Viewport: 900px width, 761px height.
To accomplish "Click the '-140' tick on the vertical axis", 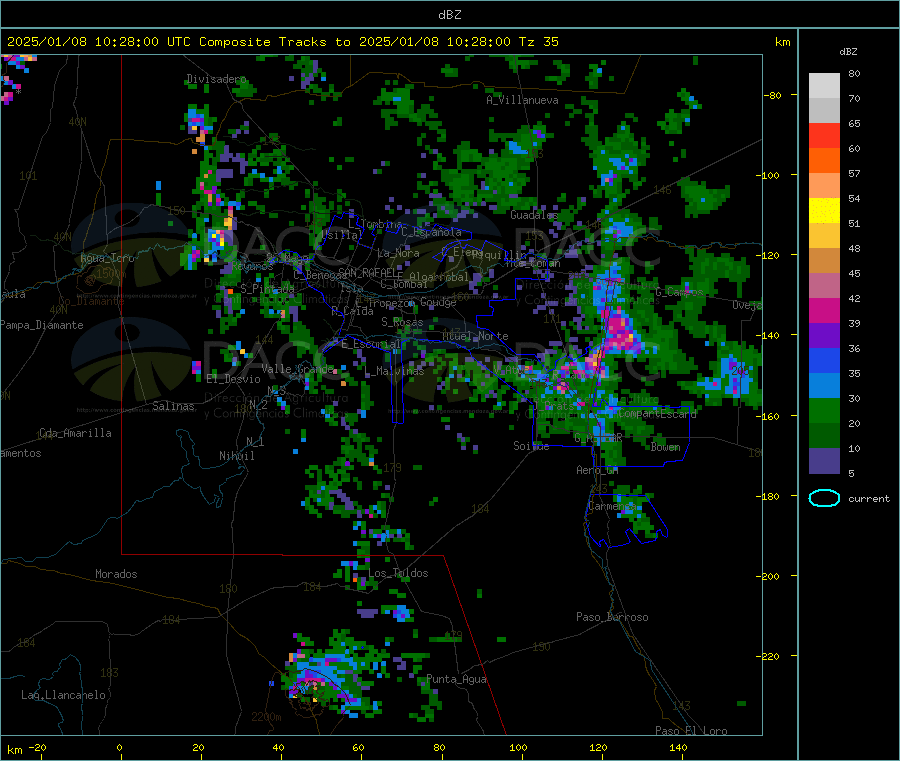I will (768, 335).
